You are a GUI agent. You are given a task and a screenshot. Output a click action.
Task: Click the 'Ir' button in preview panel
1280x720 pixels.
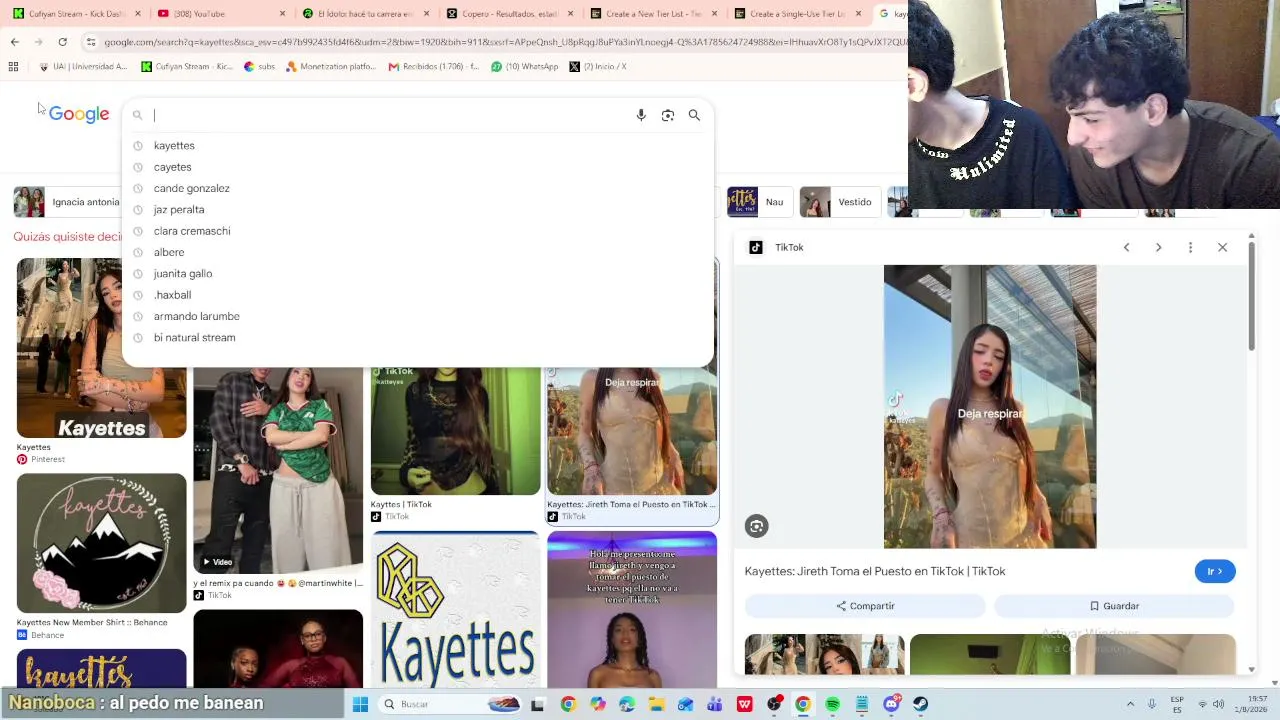pyautogui.click(x=1215, y=571)
